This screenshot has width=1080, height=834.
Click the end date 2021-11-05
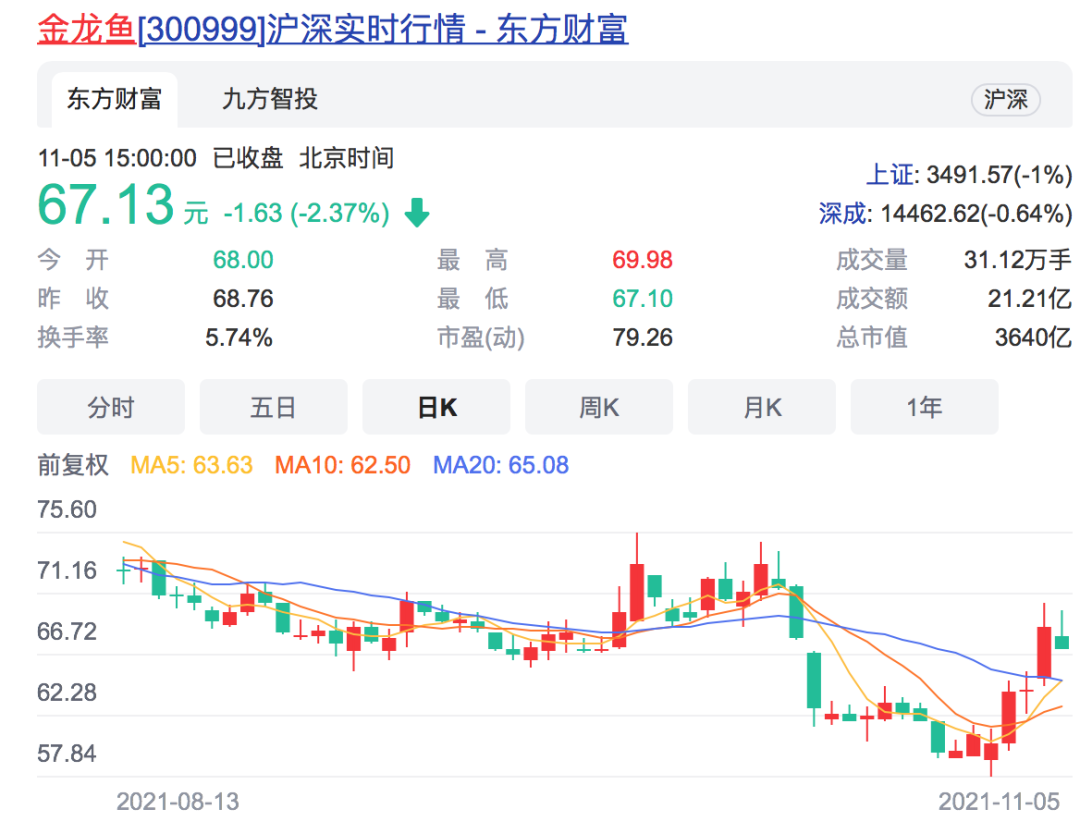point(999,802)
